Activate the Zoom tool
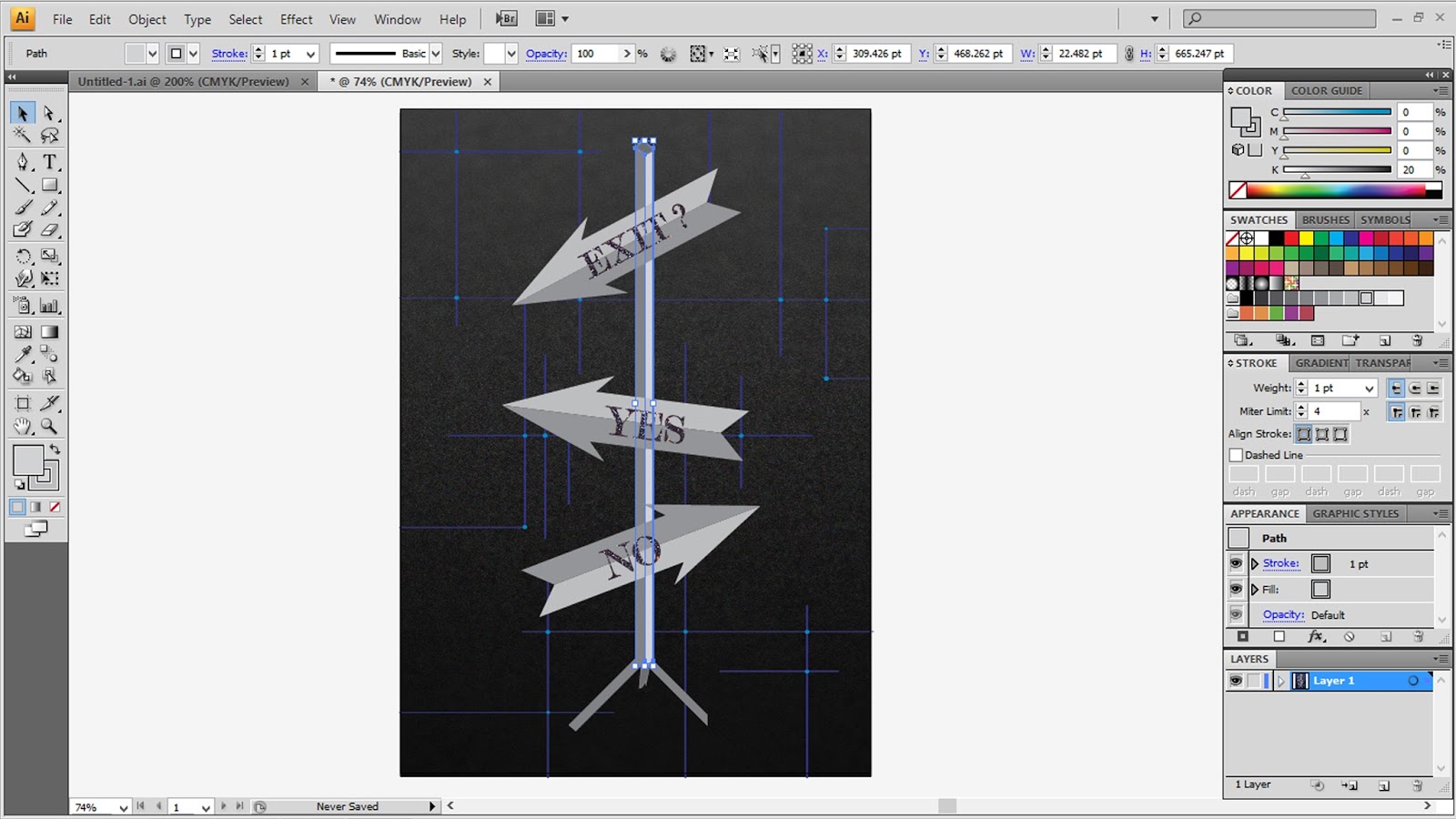Viewport: 1456px width, 819px height. coord(50,426)
